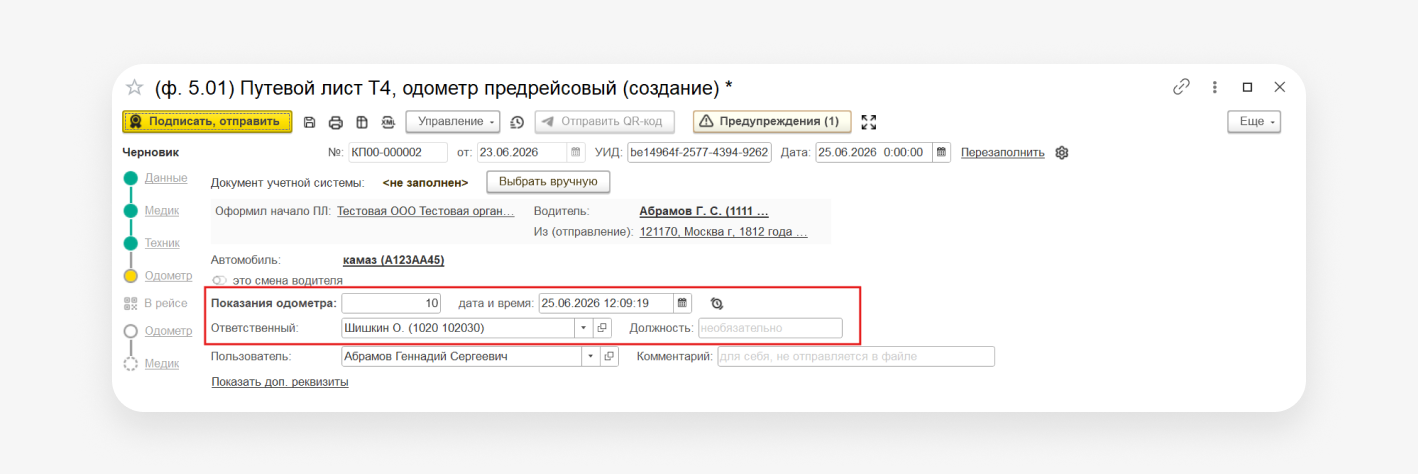This screenshot has height=474, width=1418.
Task: Click the Перезаполнить link
Action: 1003,153
